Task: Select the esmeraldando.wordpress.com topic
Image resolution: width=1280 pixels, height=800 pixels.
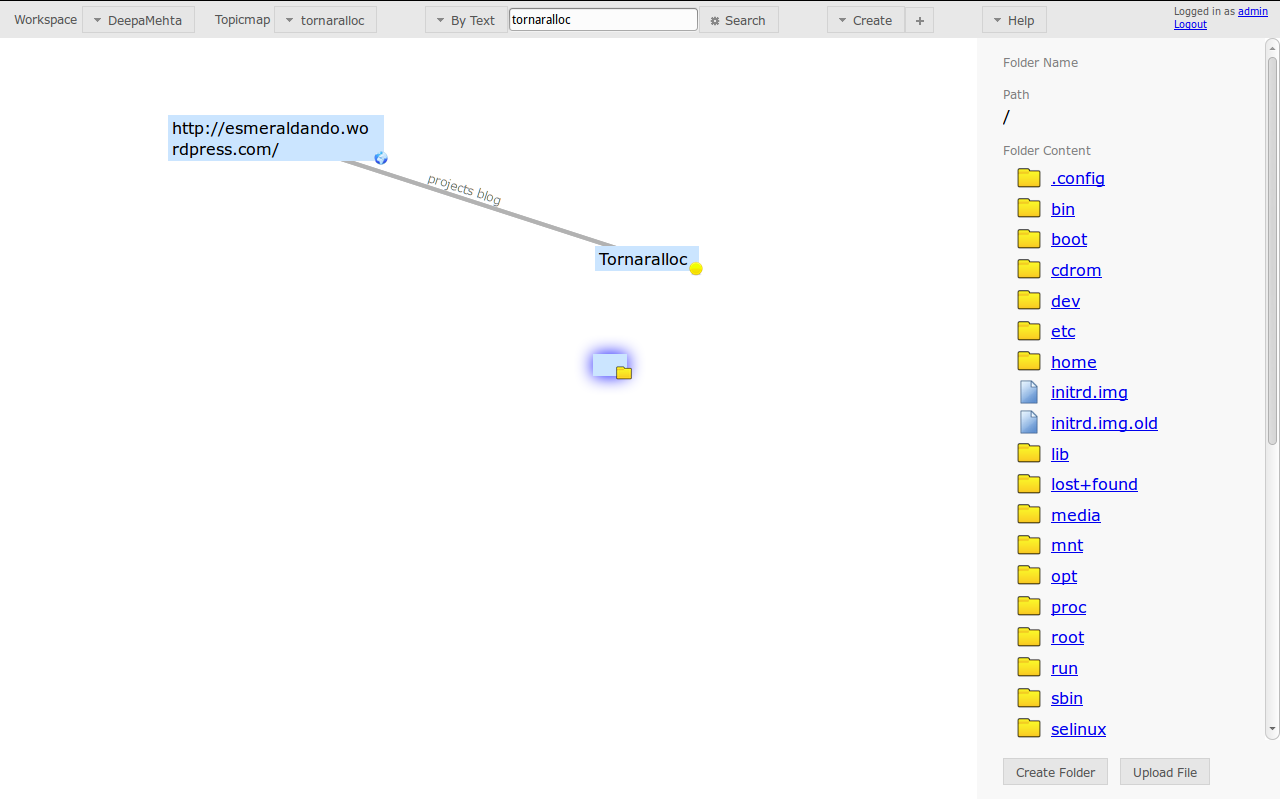Action: pyautogui.click(x=276, y=138)
